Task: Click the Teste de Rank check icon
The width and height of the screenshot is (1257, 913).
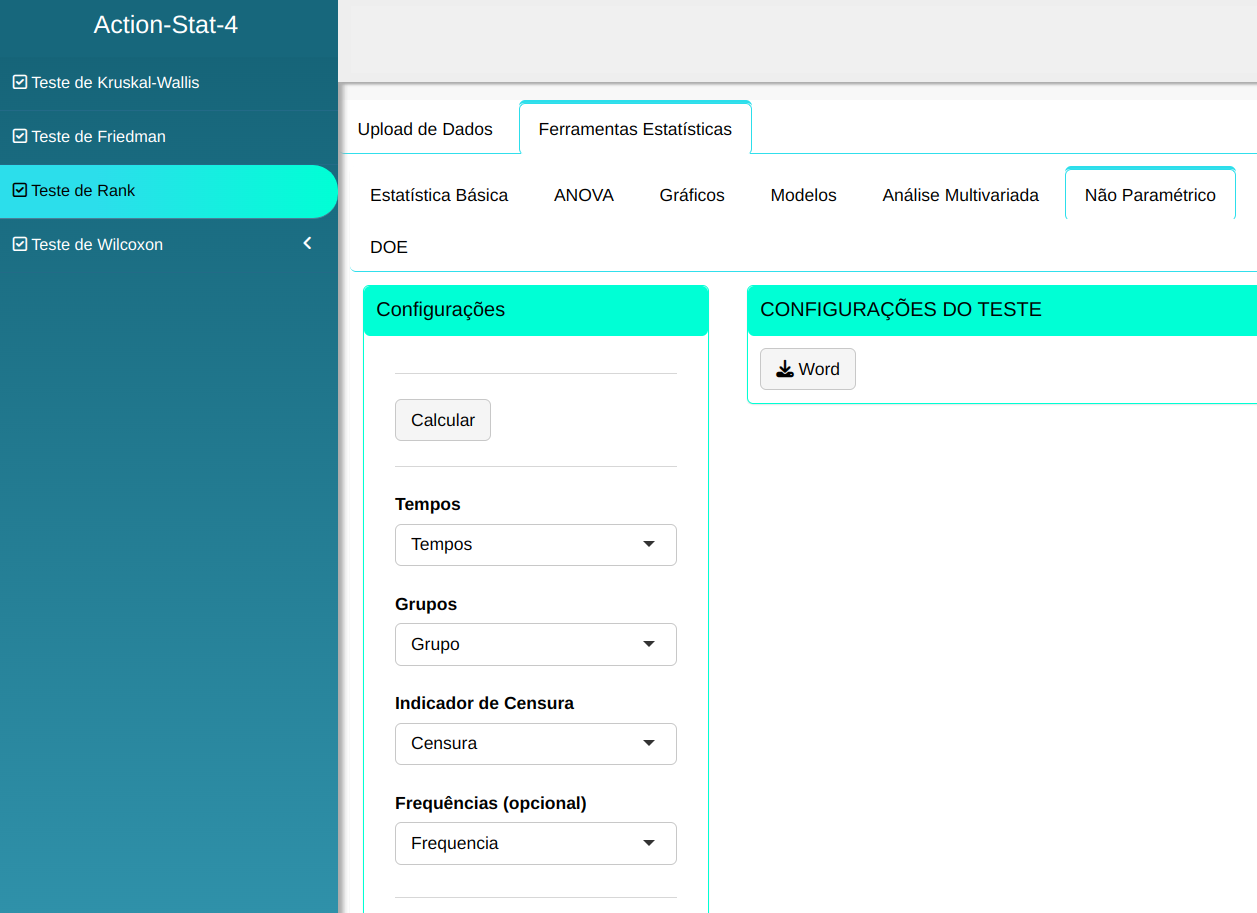Action: (x=19, y=190)
